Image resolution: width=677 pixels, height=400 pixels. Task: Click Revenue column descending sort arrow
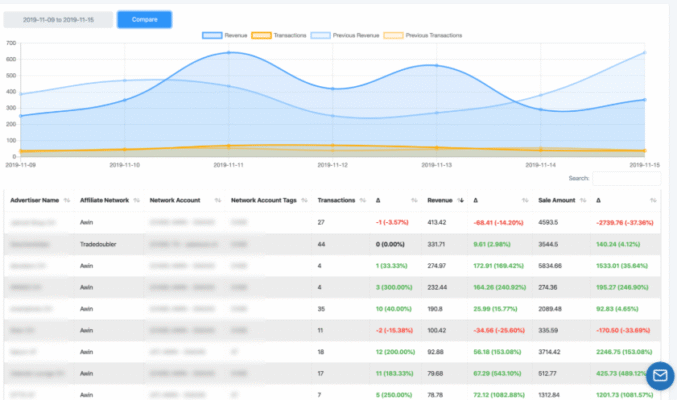pos(461,200)
